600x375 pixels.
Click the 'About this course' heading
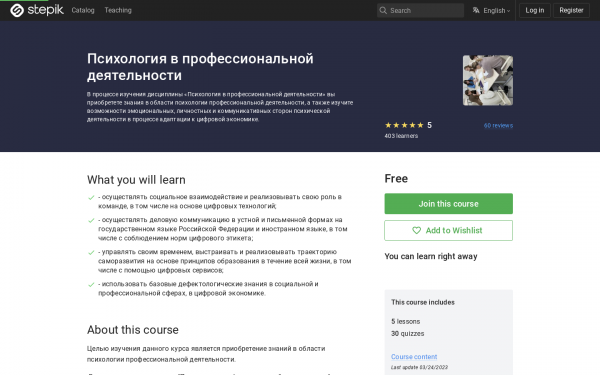[133, 330]
